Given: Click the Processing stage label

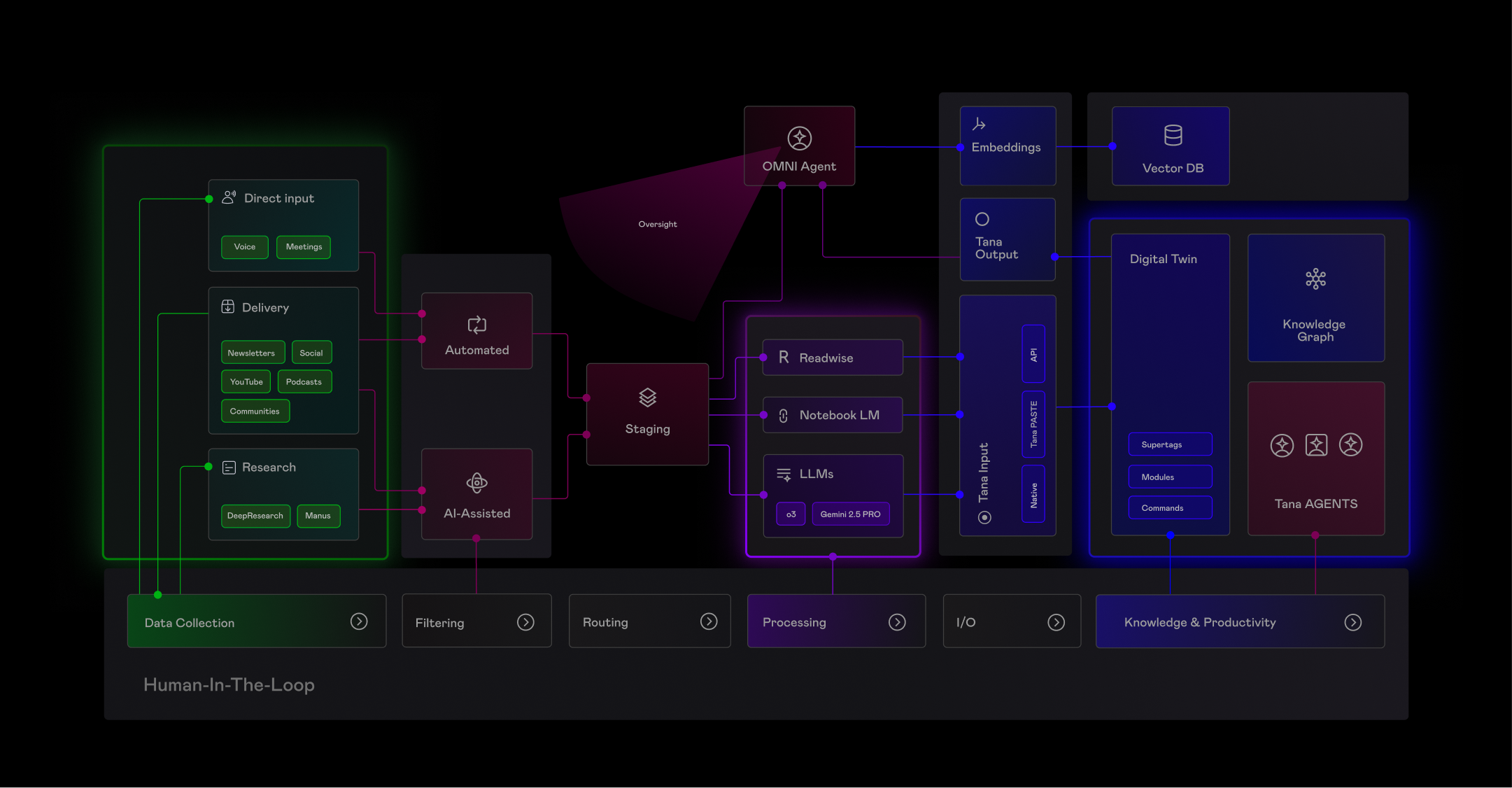Looking at the screenshot, I should 794,622.
